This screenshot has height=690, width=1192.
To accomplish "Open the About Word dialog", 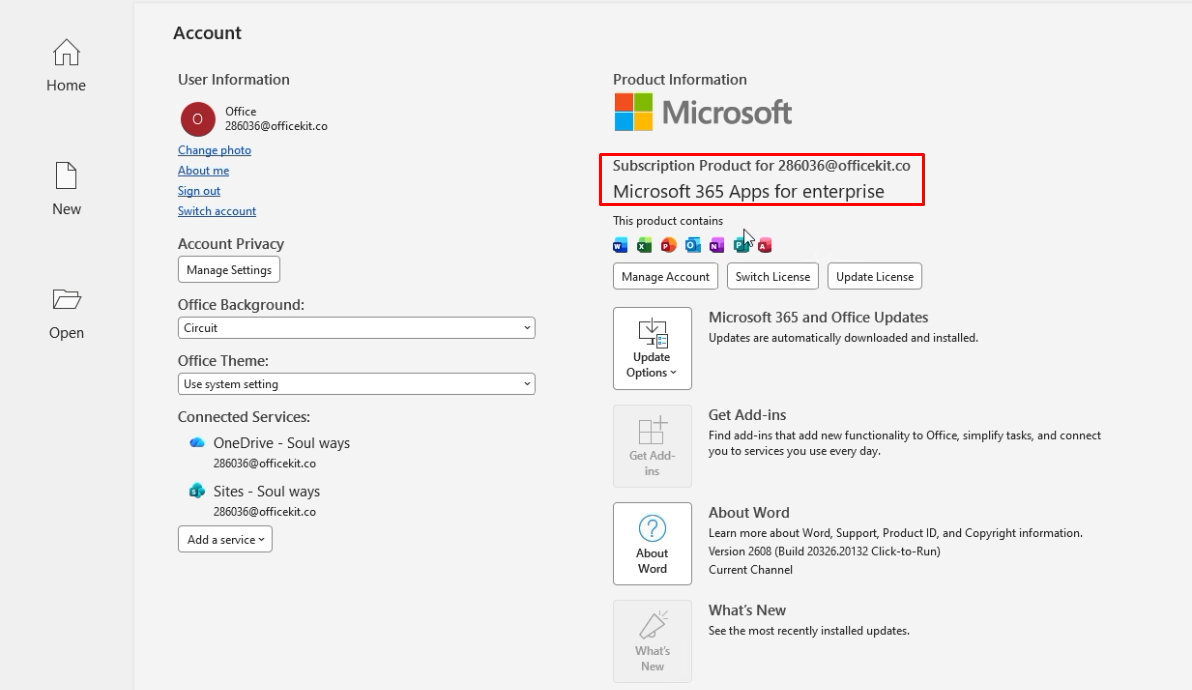I will coord(652,543).
